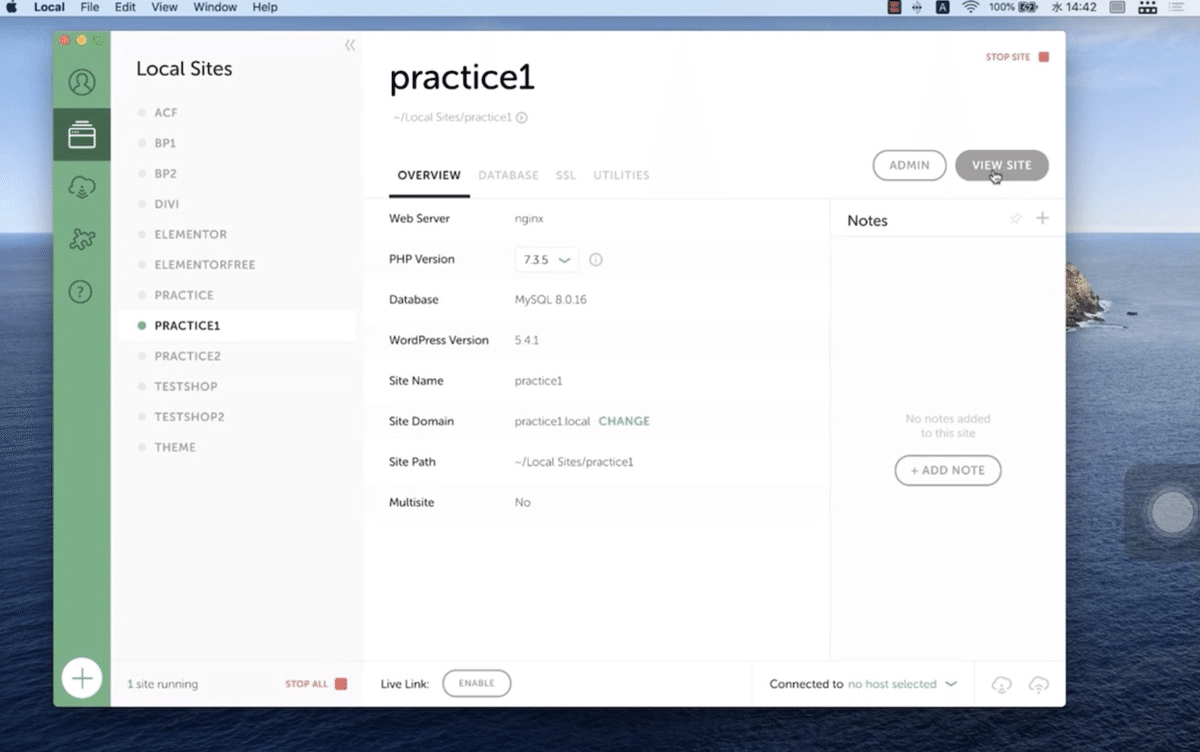The height and width of the screenshot is (752, 1200).
Task: Click the ~/Local Sites/practice1 path under title
Action: click(453, 117)
